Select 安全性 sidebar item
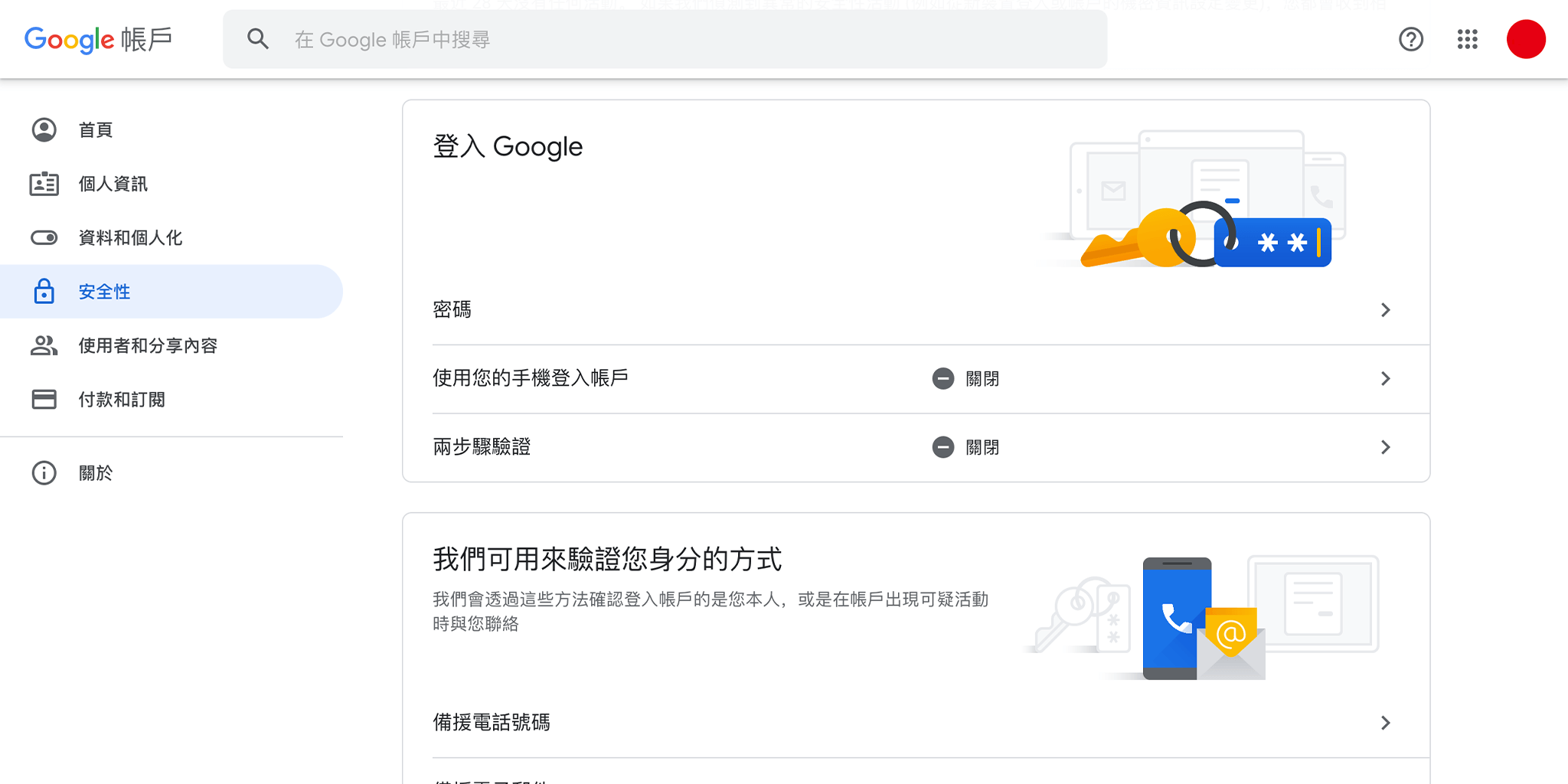 [x=171, y=291]
